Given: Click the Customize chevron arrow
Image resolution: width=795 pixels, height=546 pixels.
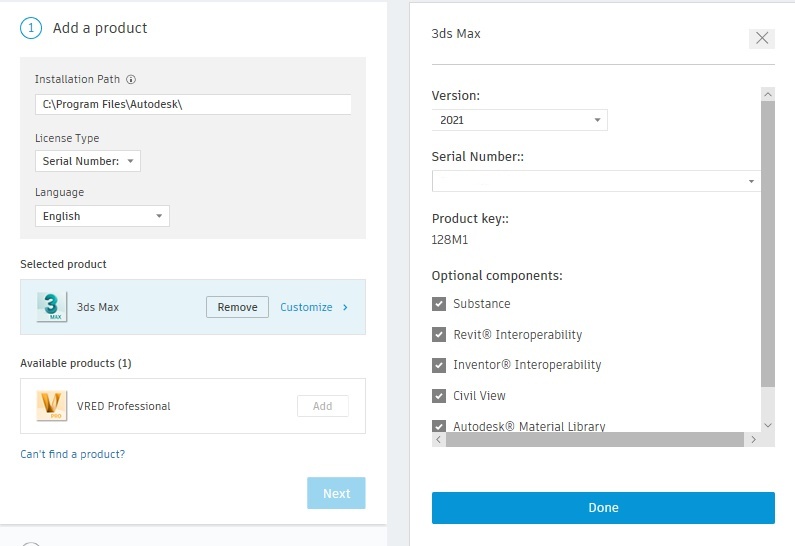Looking at the screenshot, I should tap(345, 307).
